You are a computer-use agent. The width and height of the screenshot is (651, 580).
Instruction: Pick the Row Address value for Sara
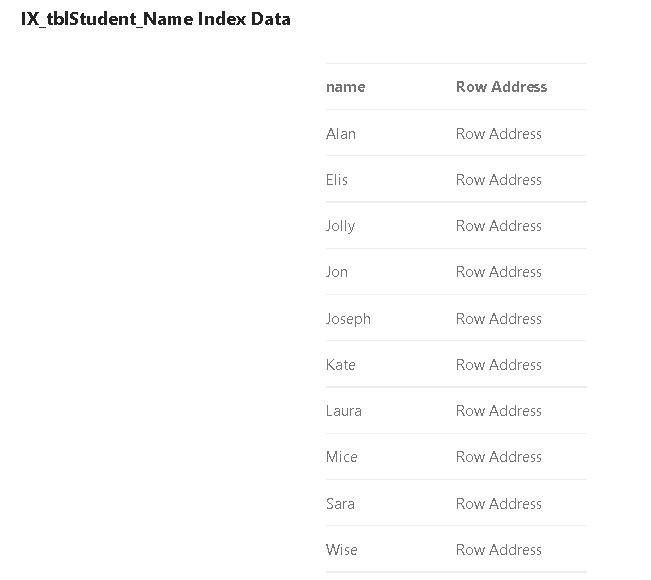[499, 504]
